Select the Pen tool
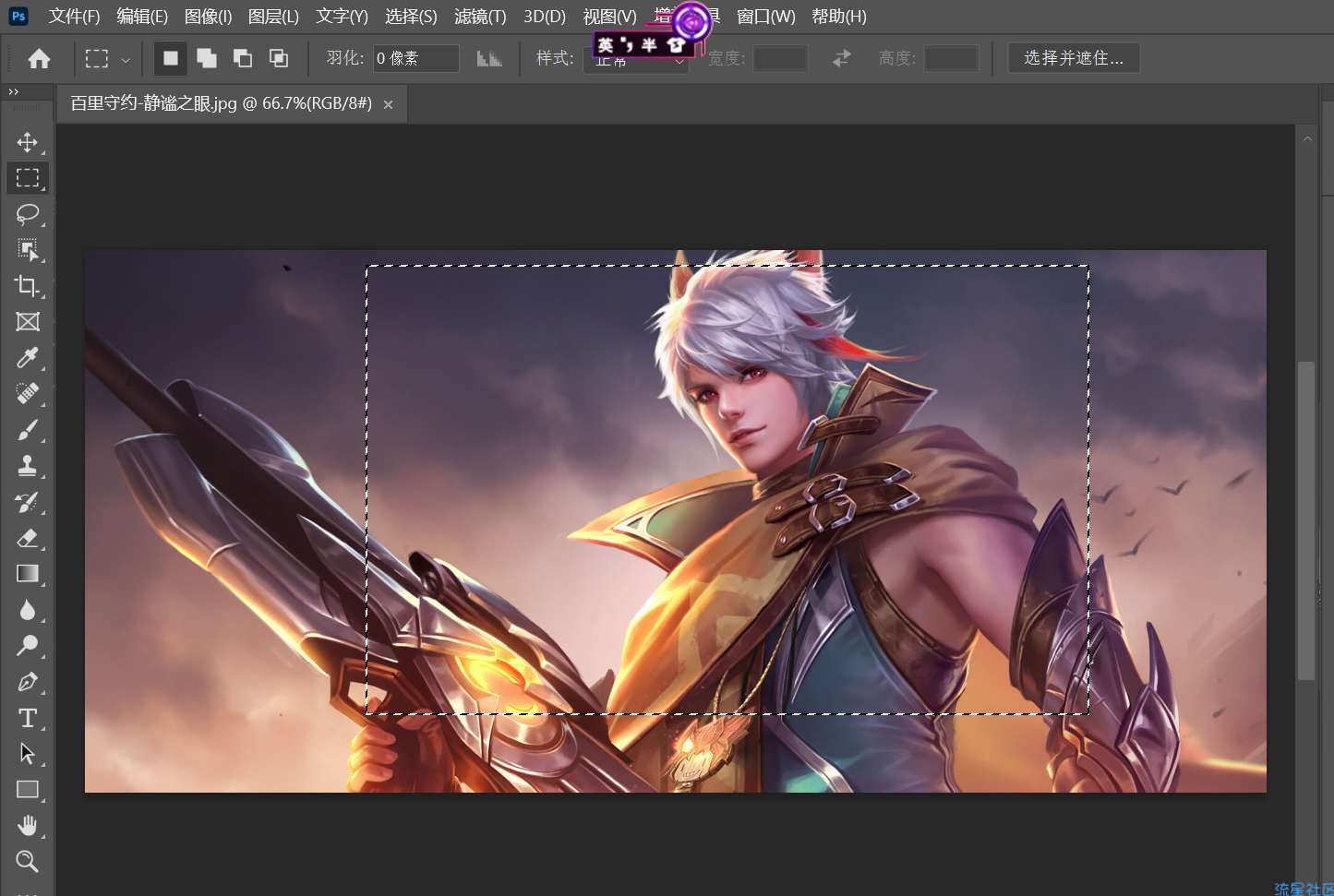This screenshot has width=1334, height=896. (x=27, y=682)
